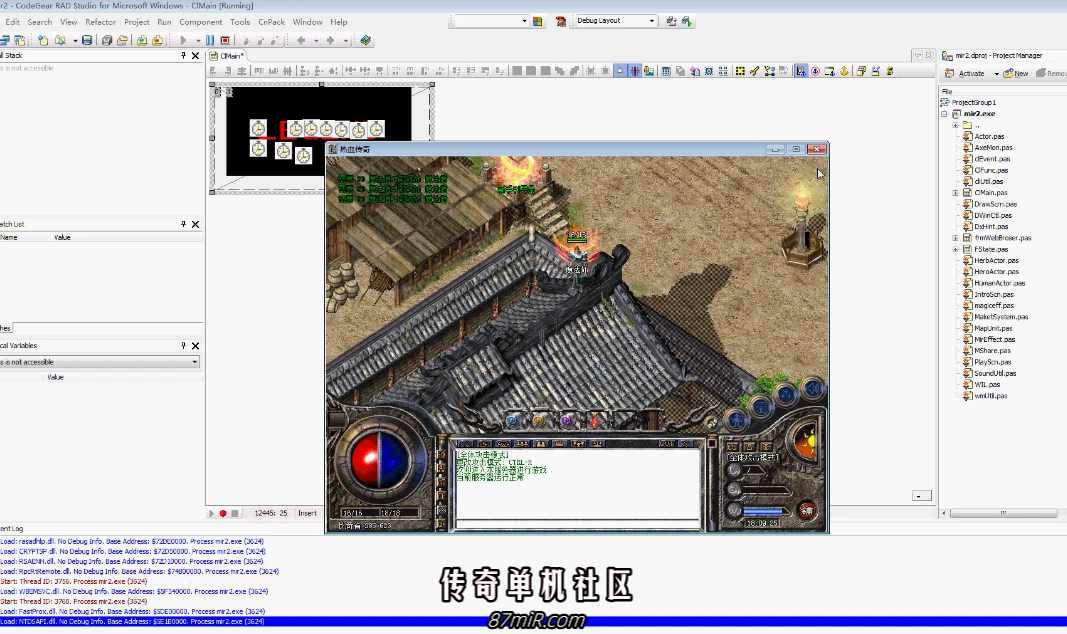Click the round red button in game panel
The width and height of the screenshot is (1067, 634).
806,510
